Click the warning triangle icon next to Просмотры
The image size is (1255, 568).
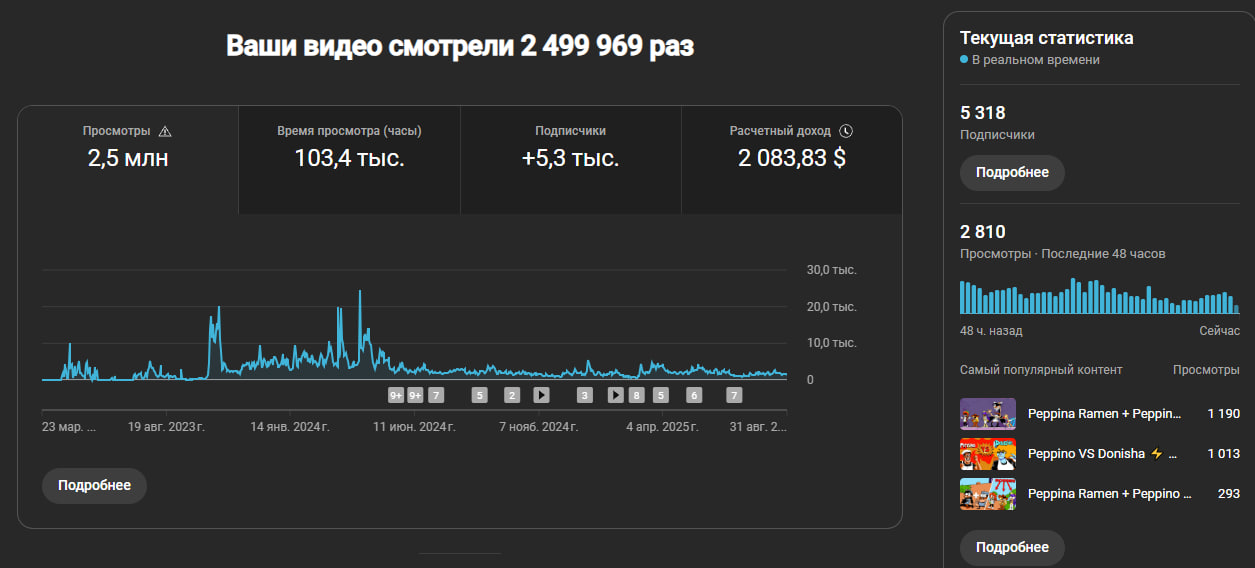tap(165, 131)
